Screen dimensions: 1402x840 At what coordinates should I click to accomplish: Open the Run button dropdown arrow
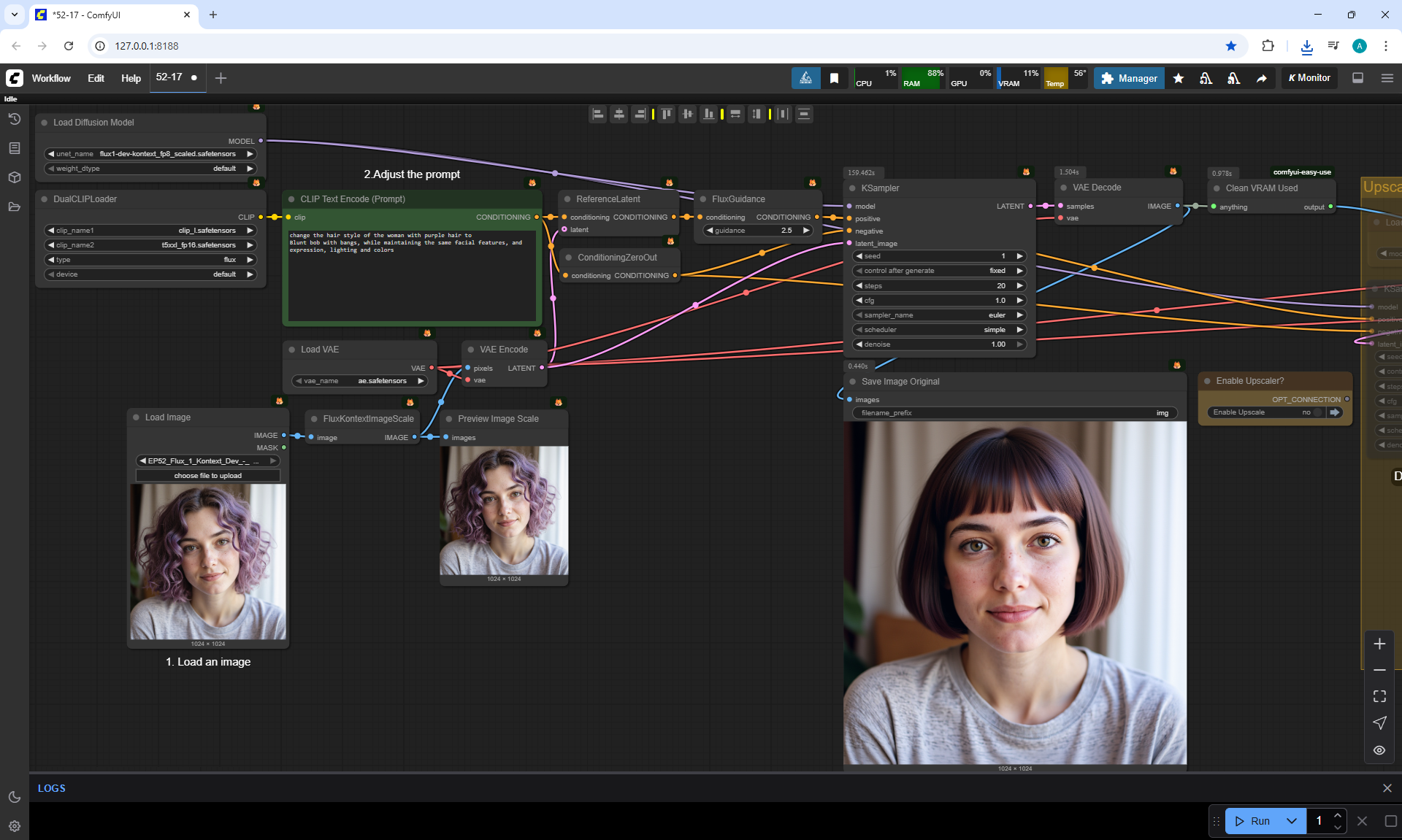coord(1291,821)
